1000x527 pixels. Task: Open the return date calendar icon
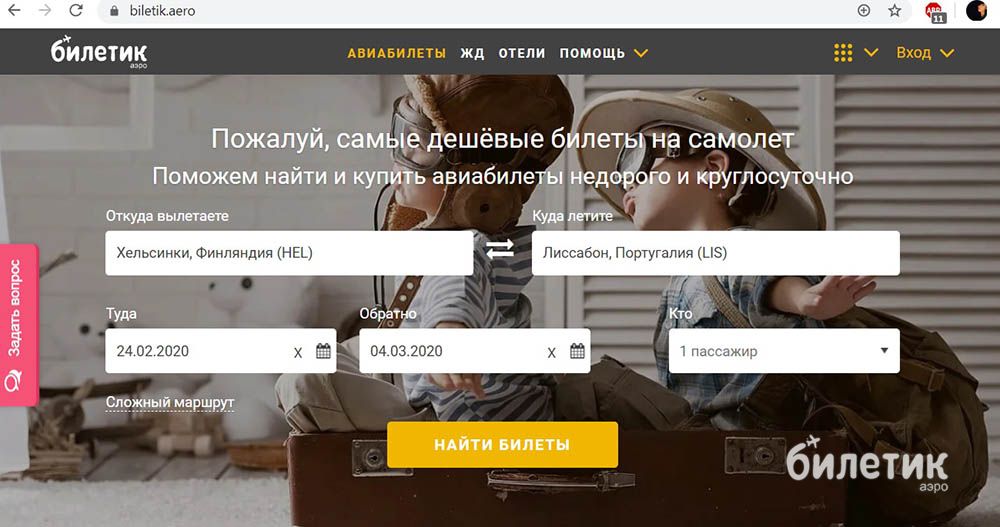click(577, 350)
